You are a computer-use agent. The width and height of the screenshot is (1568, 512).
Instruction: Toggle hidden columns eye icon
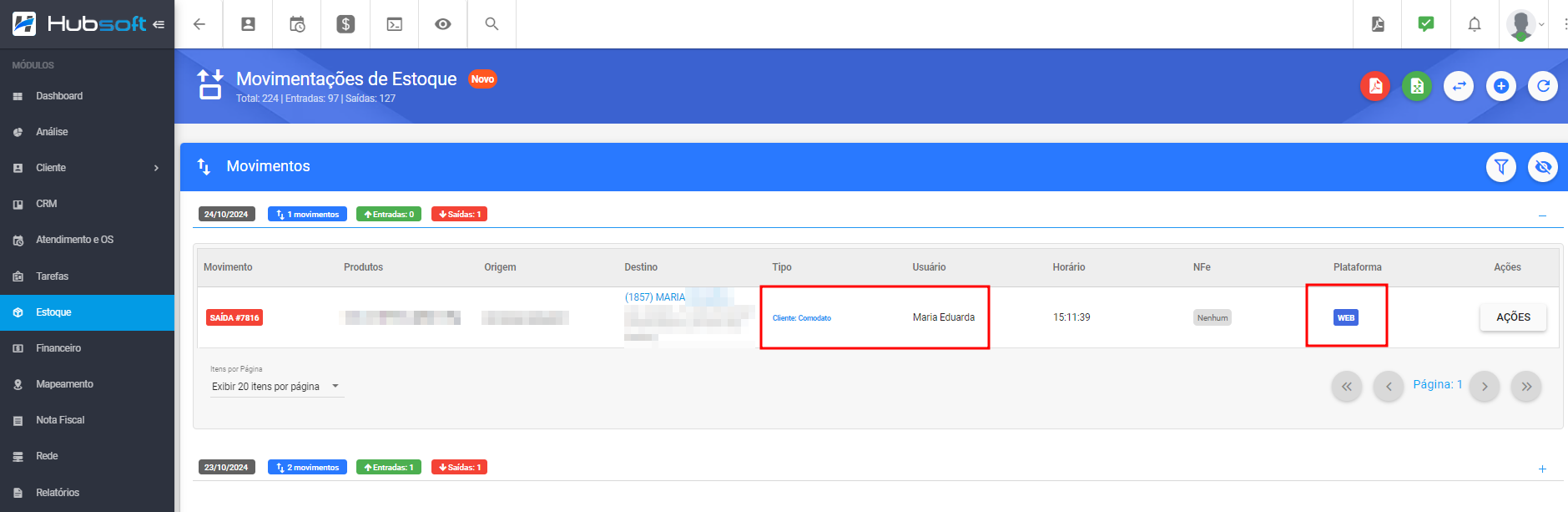[x=1543, y=167]
